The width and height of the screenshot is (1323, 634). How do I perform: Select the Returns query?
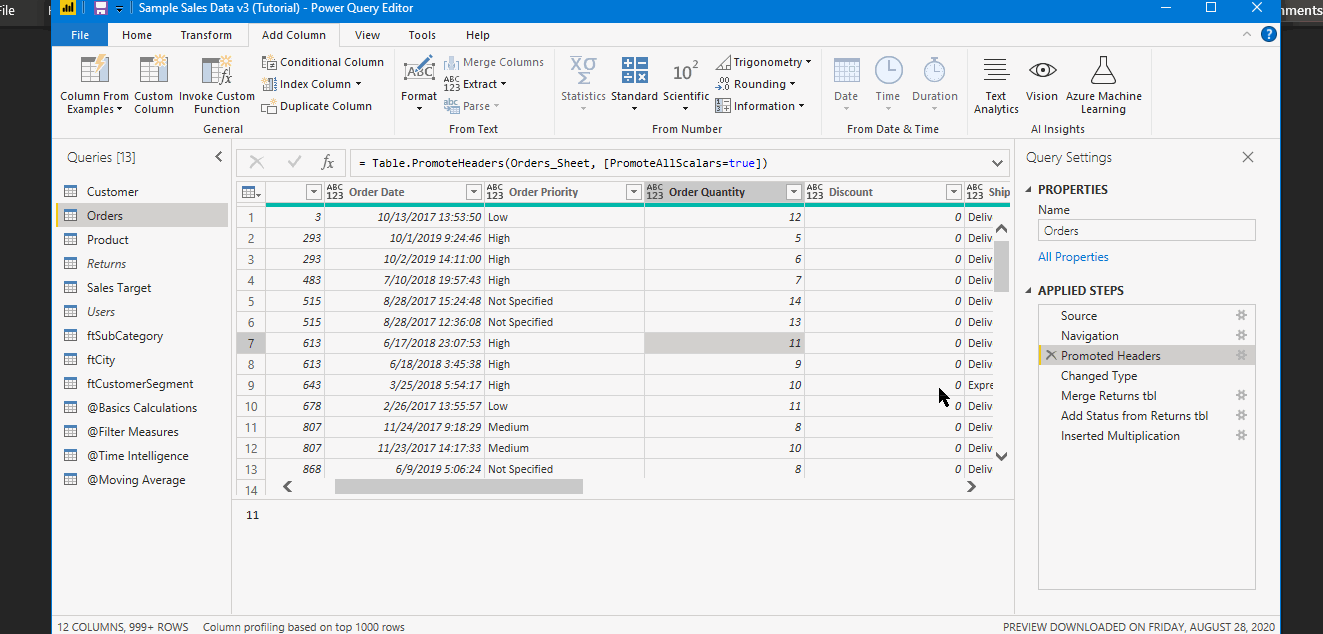coord(142,264)
